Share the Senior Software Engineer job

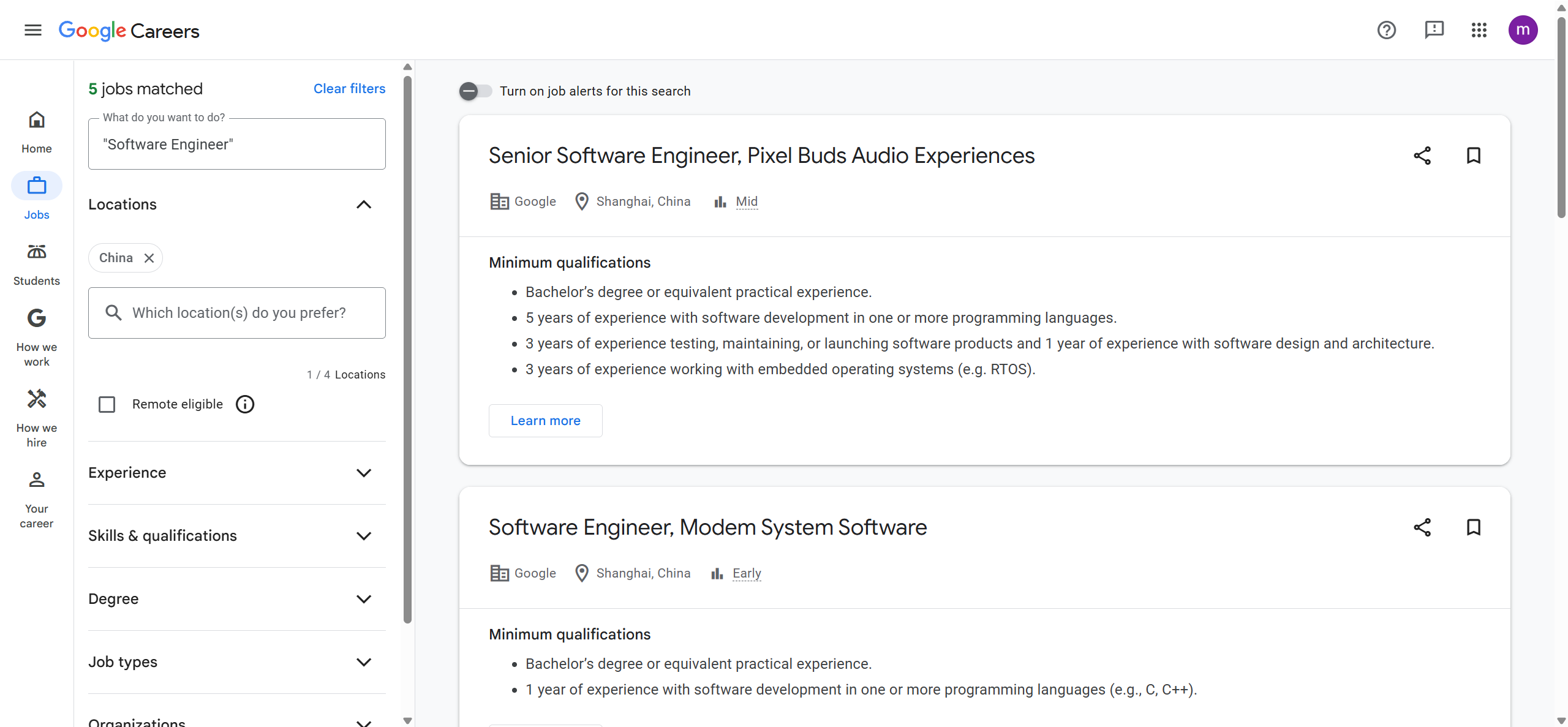click(x=1422, y=156)
